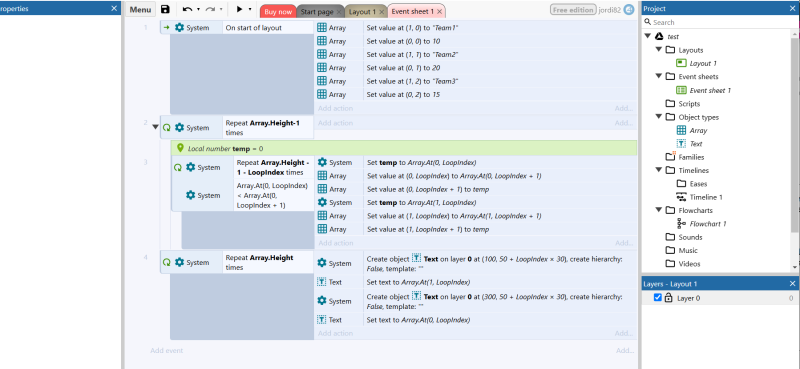Click the Preview play button
This screenshot has width=800, height=369.
pos(239,9)
